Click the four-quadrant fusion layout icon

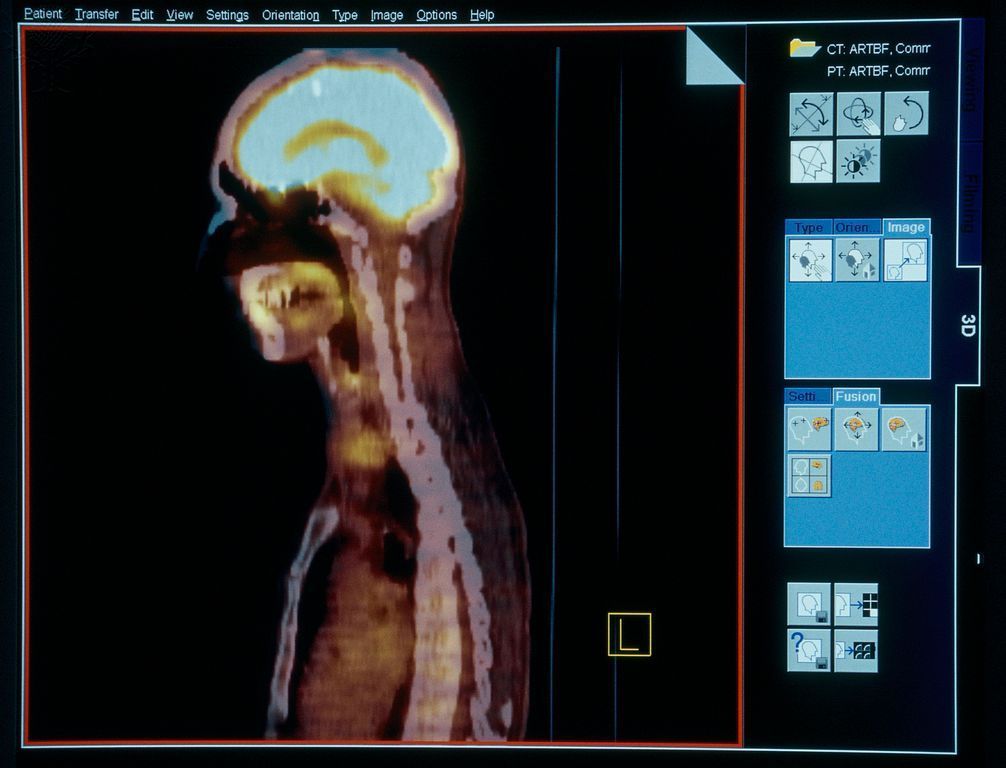coord(809,476)
